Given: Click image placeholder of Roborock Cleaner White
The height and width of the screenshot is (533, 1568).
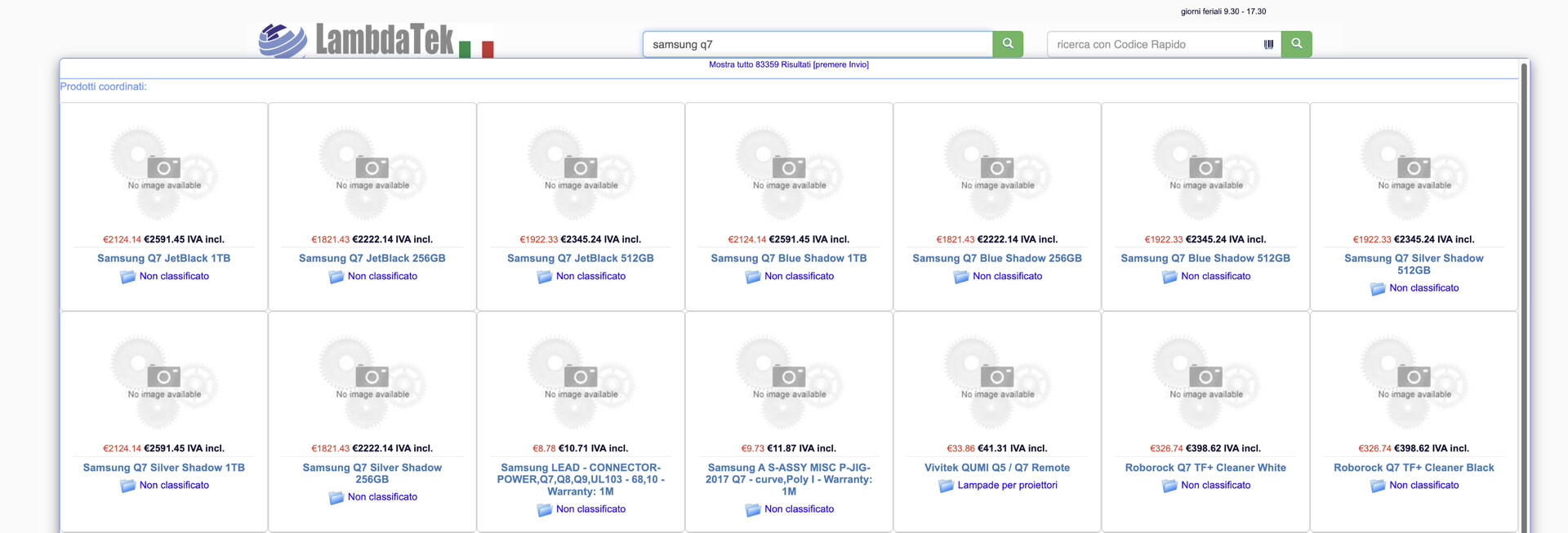Looking at the screenshot, I should (1205, 382).
